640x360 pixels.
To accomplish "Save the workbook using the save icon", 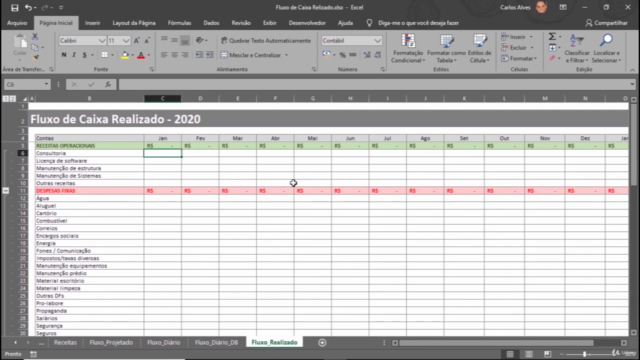I will 15,7.
